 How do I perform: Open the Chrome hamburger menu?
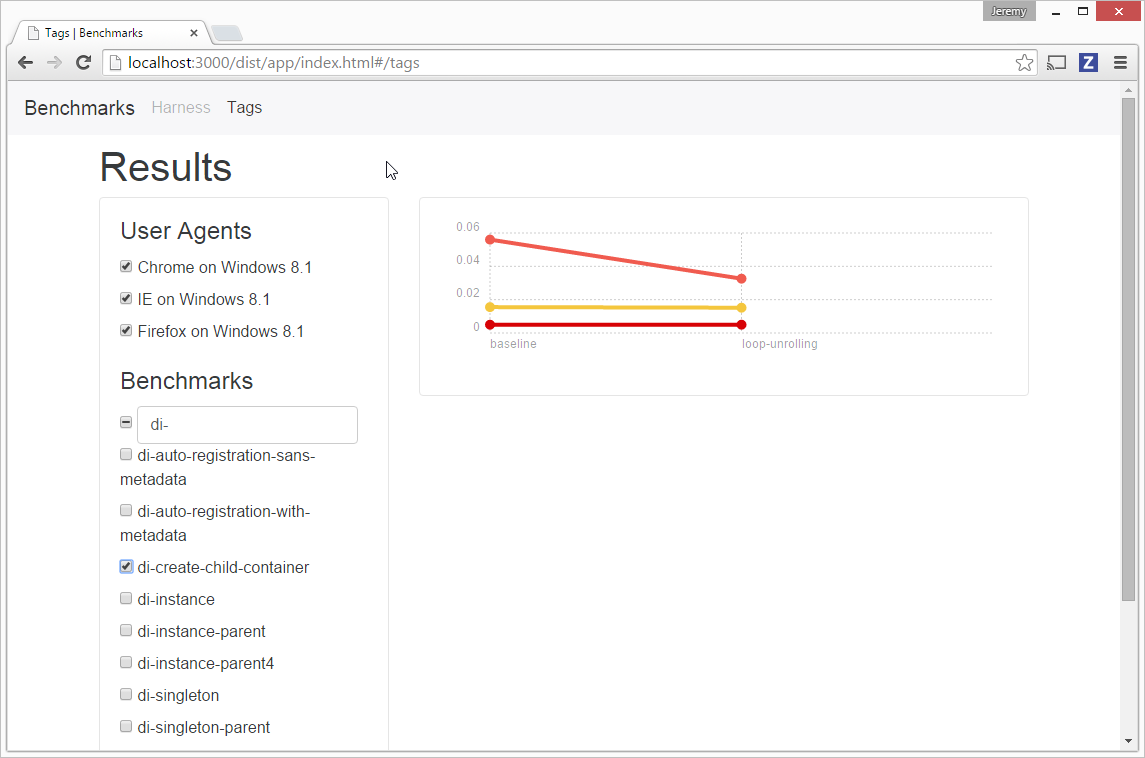(1120, 63)
